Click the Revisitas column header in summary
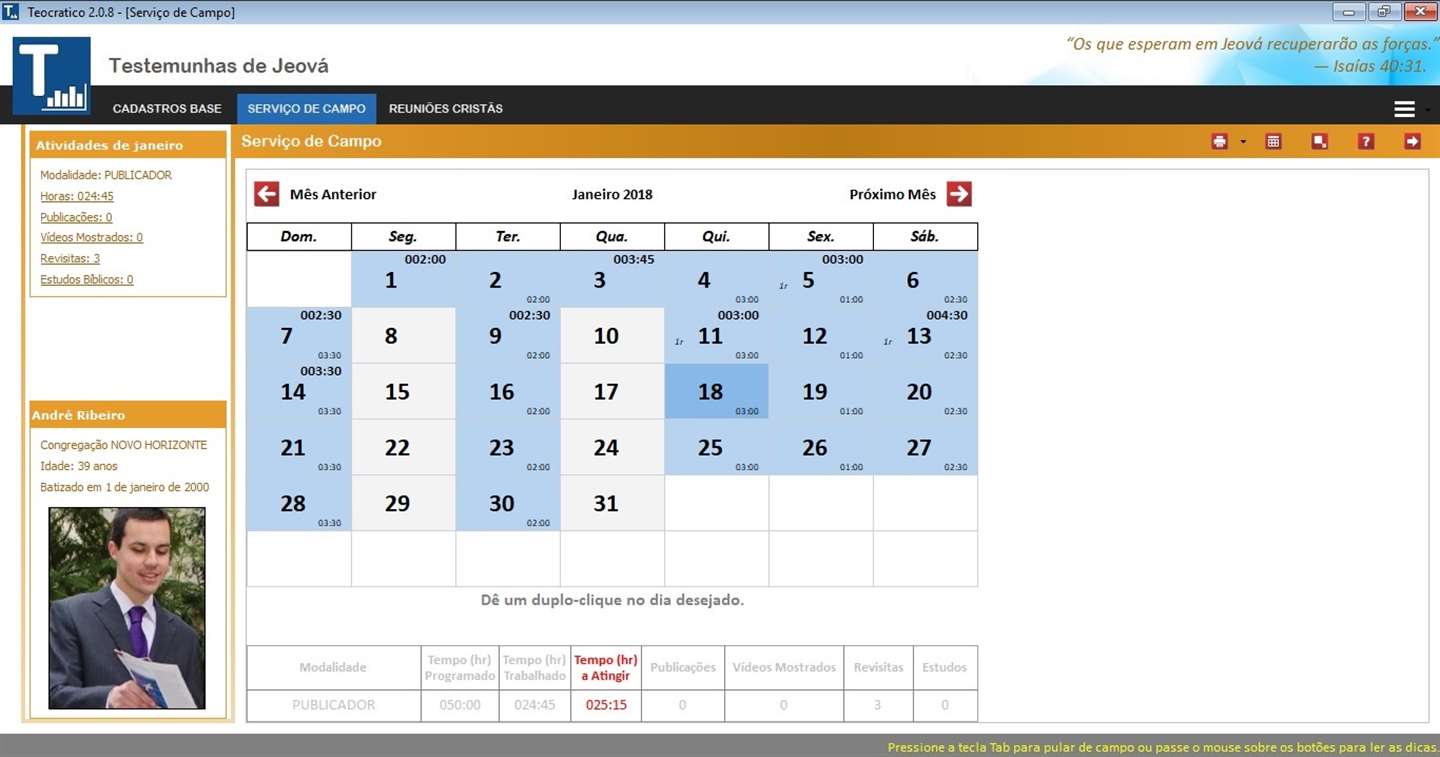 point(878,667)
